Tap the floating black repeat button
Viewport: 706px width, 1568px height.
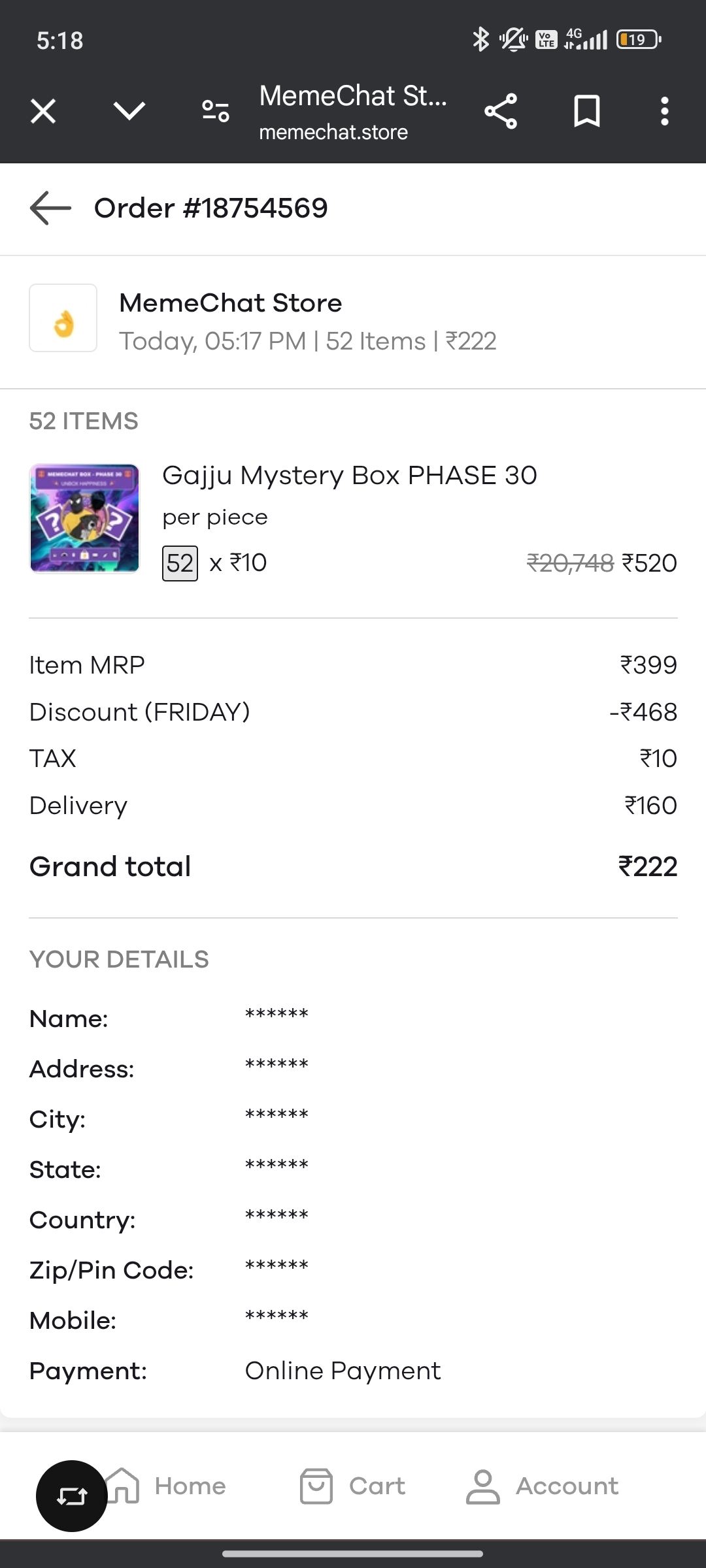71,1495
